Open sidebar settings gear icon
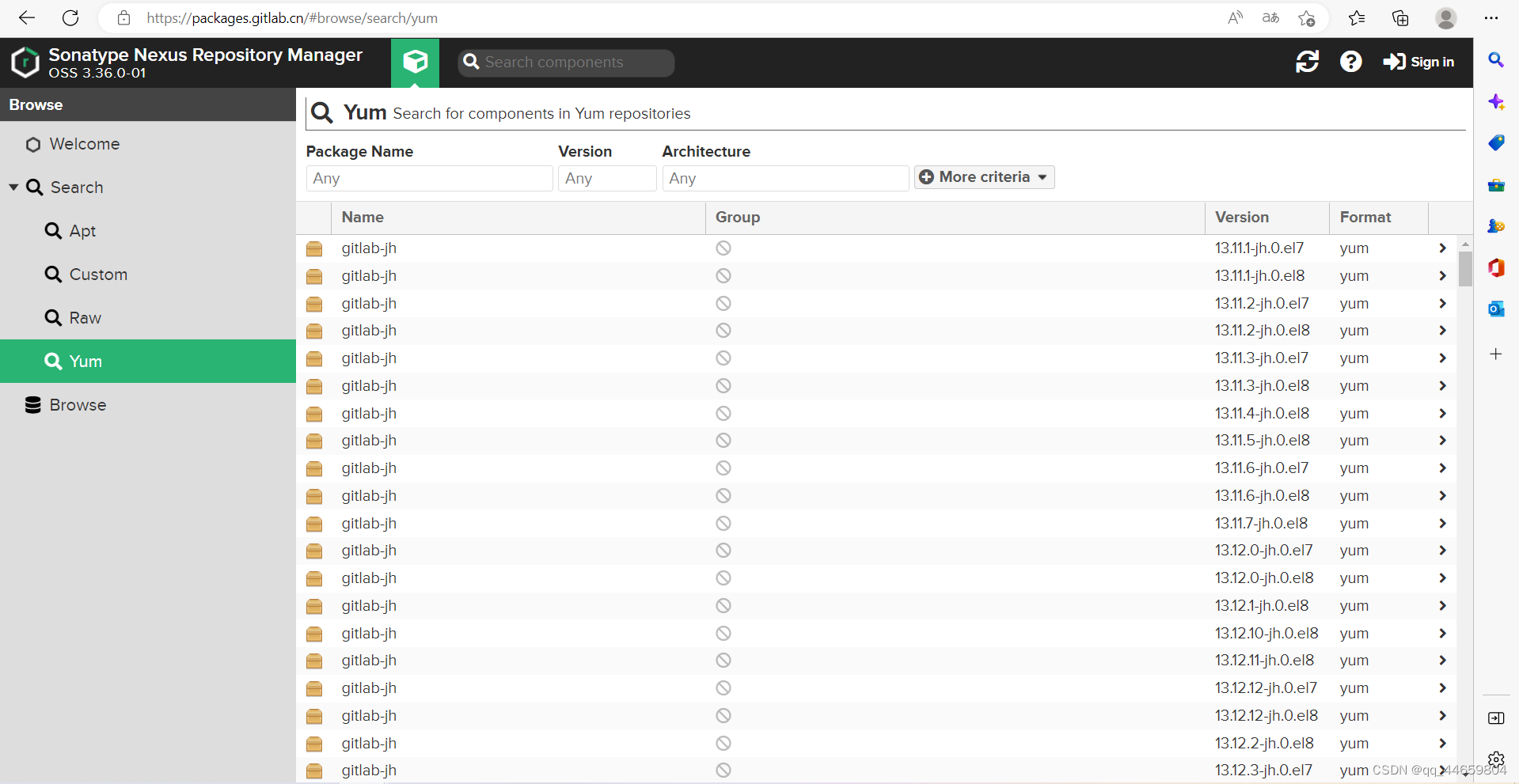Image resolution: width=1519 pixels, height=784 pixels. tap(1496, 759)
